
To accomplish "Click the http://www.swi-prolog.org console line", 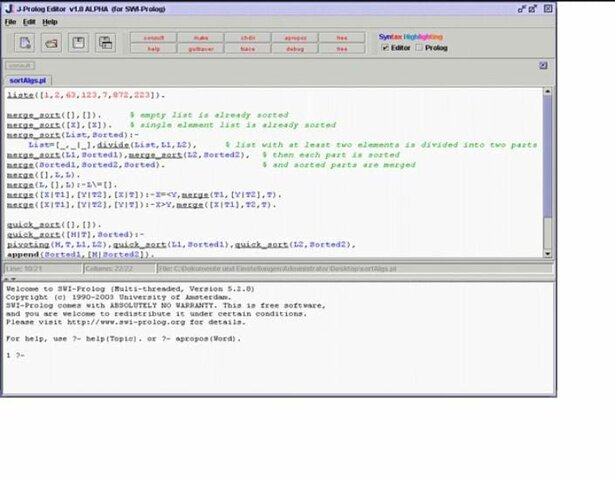I will pos(126,322).
